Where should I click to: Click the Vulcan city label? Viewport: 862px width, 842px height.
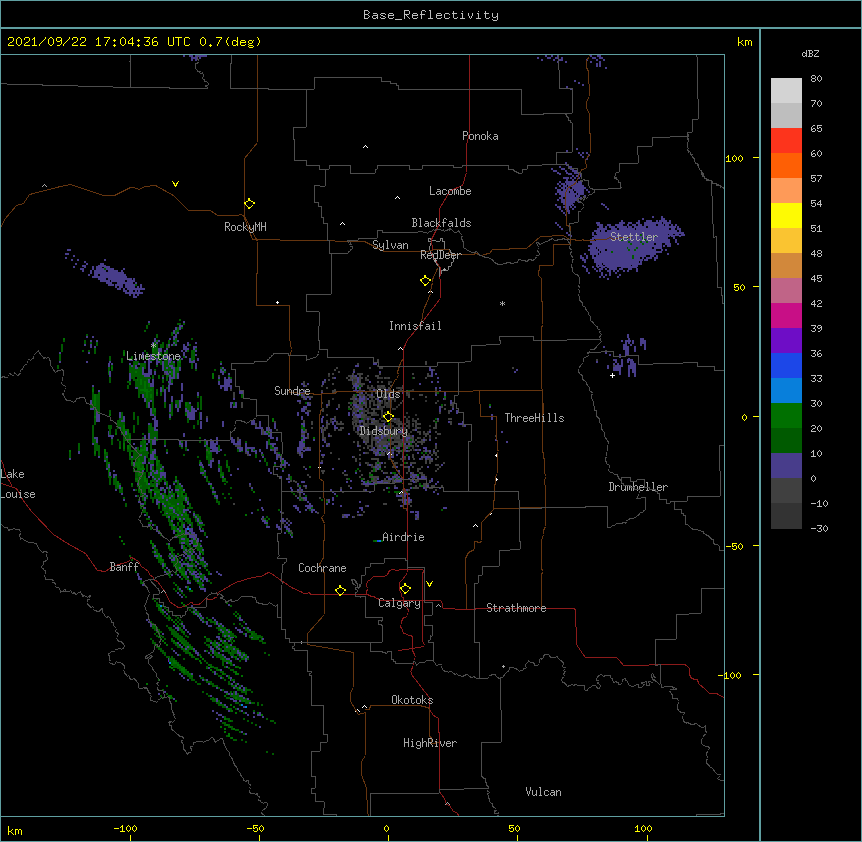pyautogui.click(x=543, y=792)
